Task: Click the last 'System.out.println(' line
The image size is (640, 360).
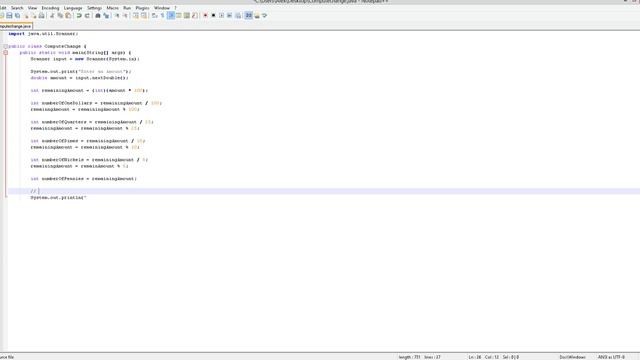Action: (x=58, y=198)
